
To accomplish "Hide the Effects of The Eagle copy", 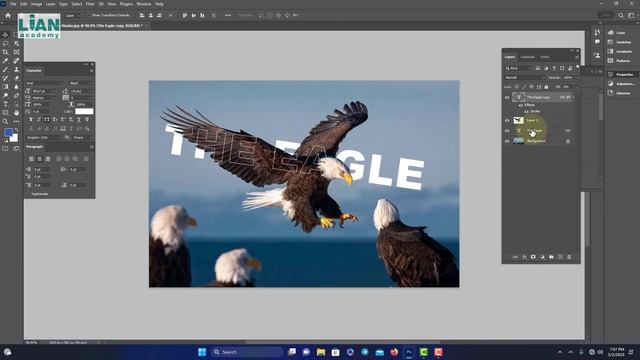I will click(520, 105).
